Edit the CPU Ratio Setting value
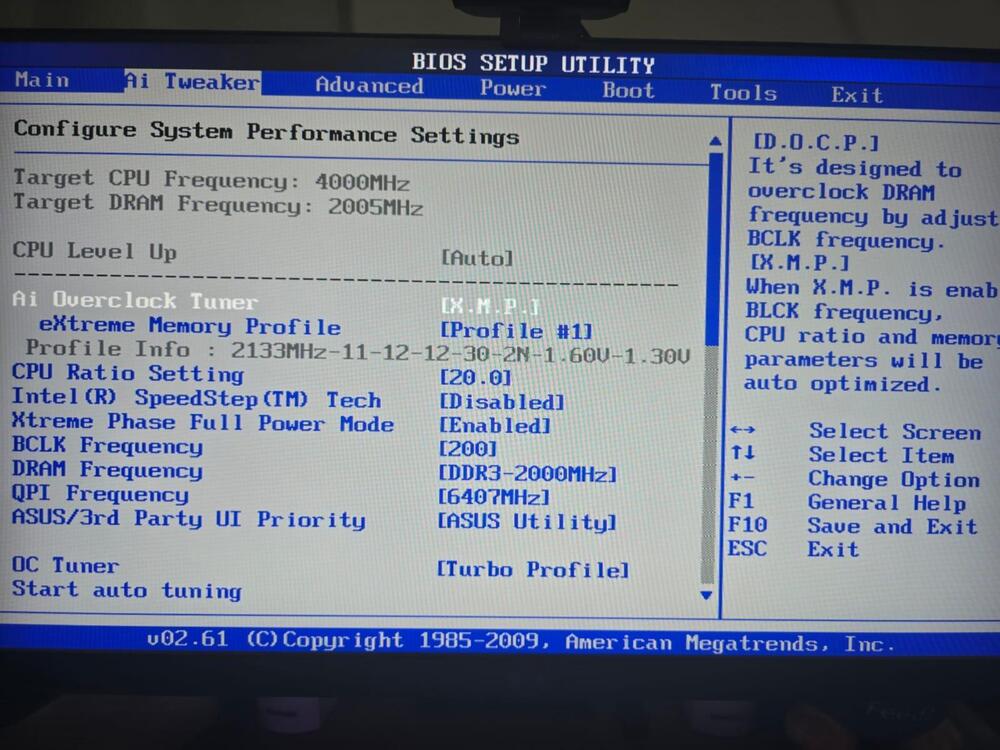 tap(475, 378)
